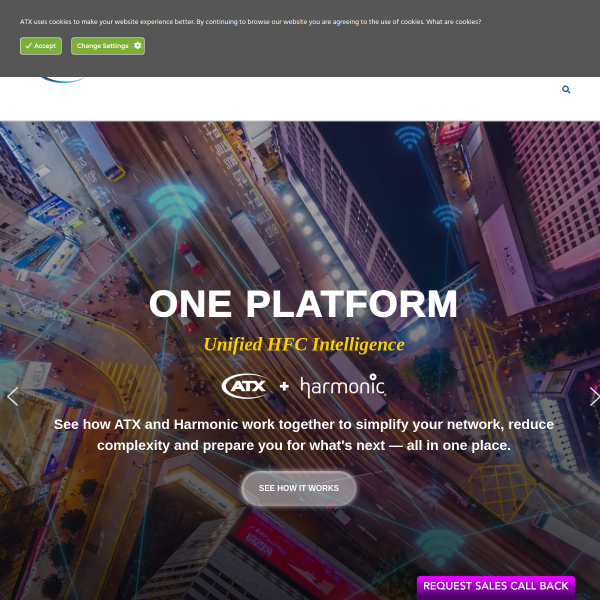Click the ATX oval logo in hero
This screenshot has height=600, width=600.
click(x=246, y=386)
